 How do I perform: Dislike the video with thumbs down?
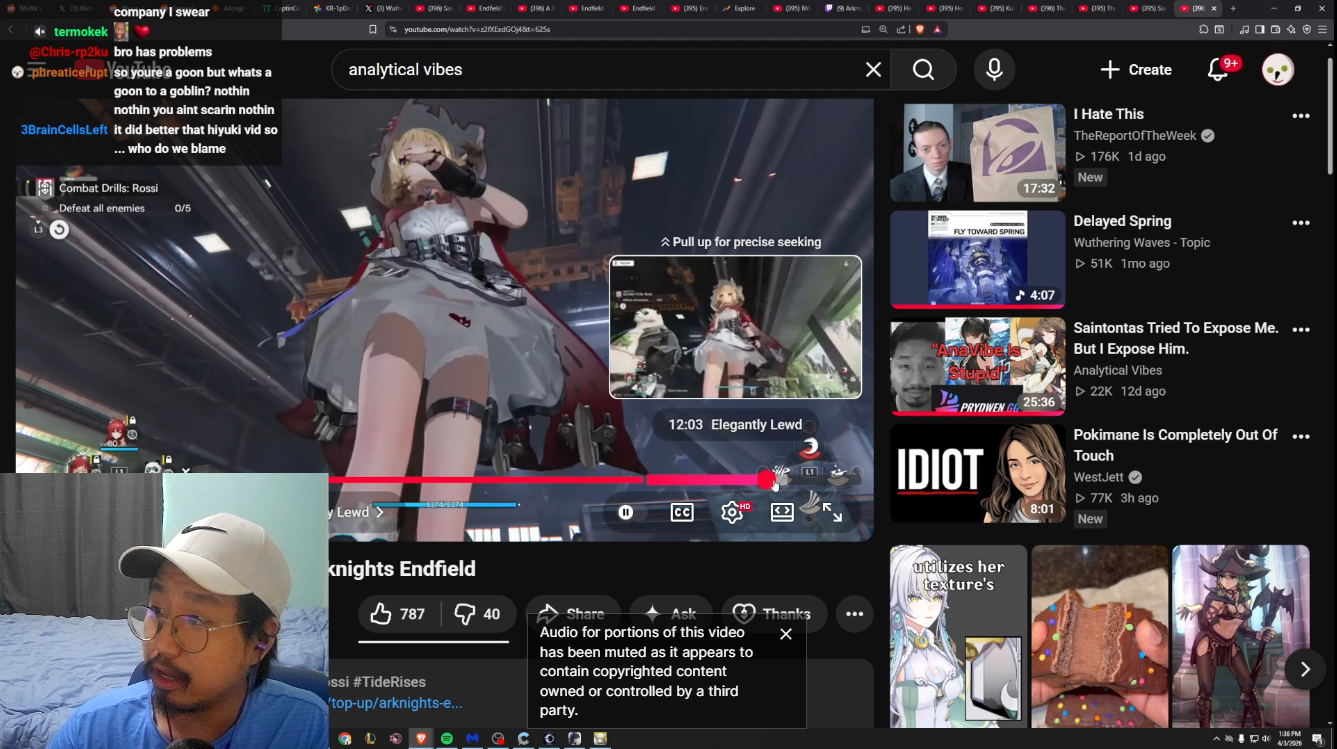click(x=478, y=614)
